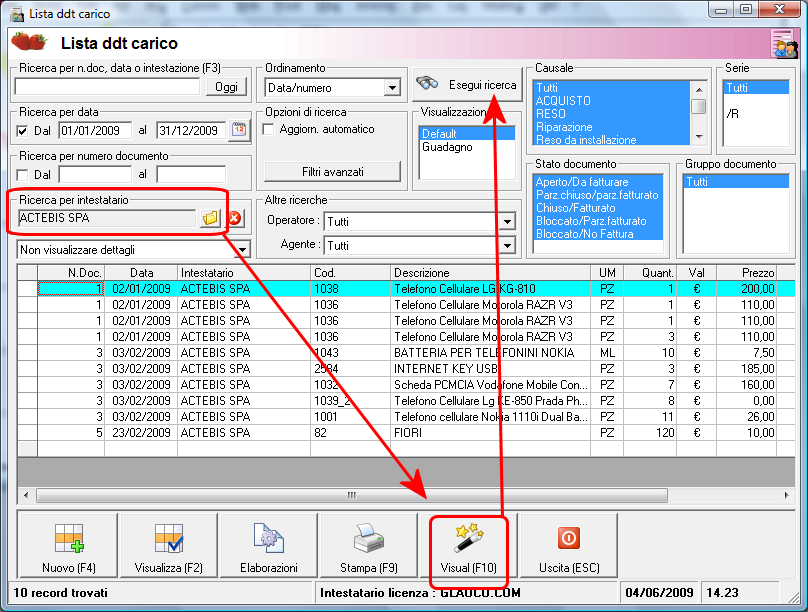Open the intestatario folder lookup icon
This screenshot has height=612, width=808.
(210, 218)
